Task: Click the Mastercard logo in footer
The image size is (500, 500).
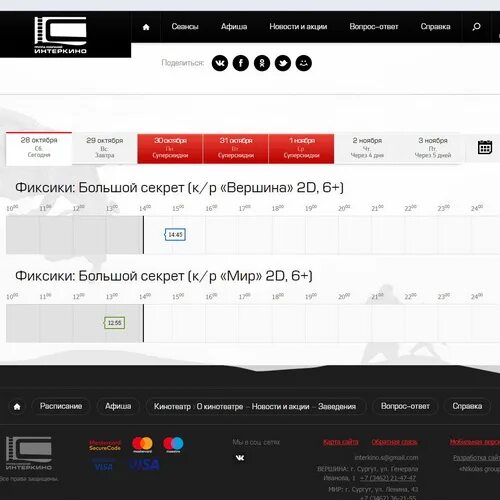Action: (142, 445)
